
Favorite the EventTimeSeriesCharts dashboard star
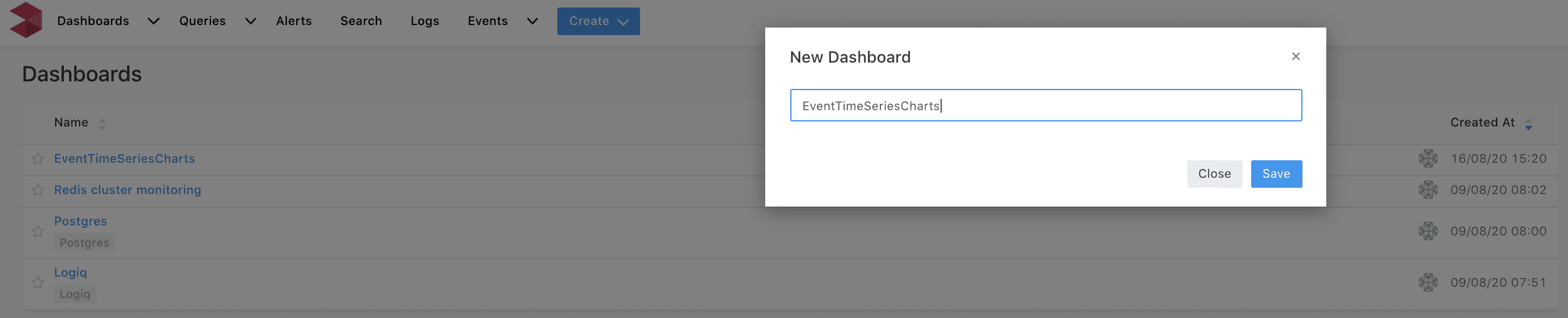click(x=38, y=159)
